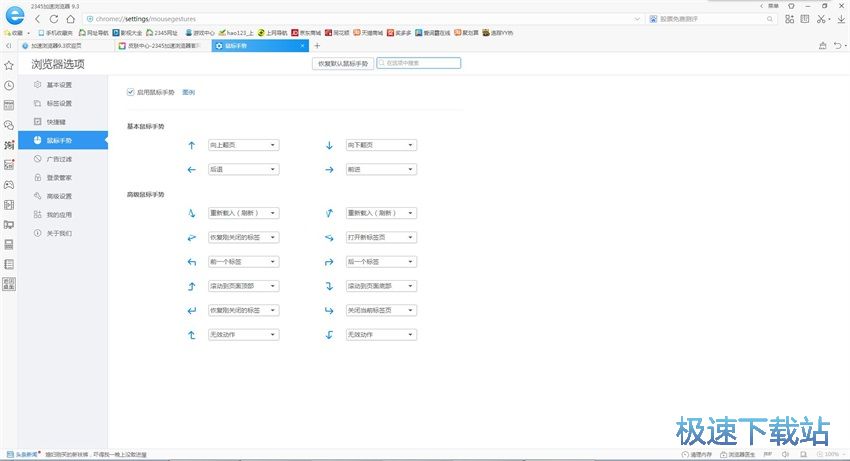
Task: Open 快捷键 in settings sidebar
Action: (63, 122)
